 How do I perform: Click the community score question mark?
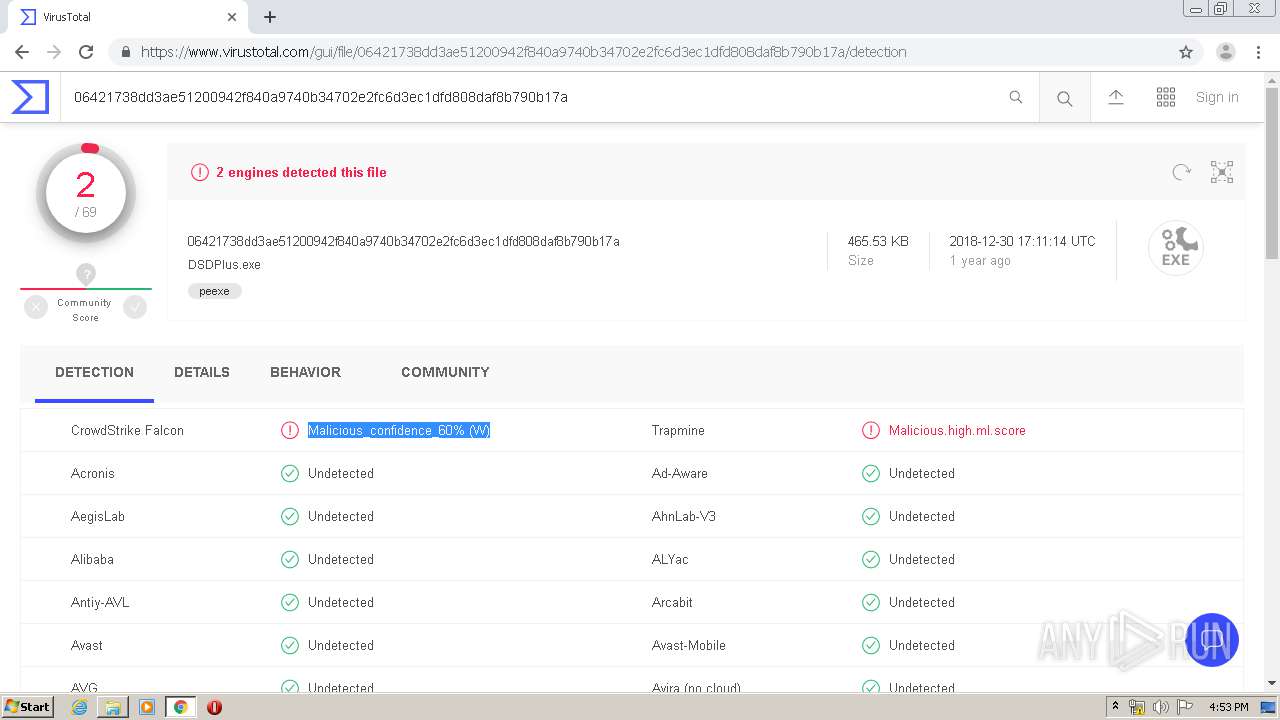coord(86,274)
